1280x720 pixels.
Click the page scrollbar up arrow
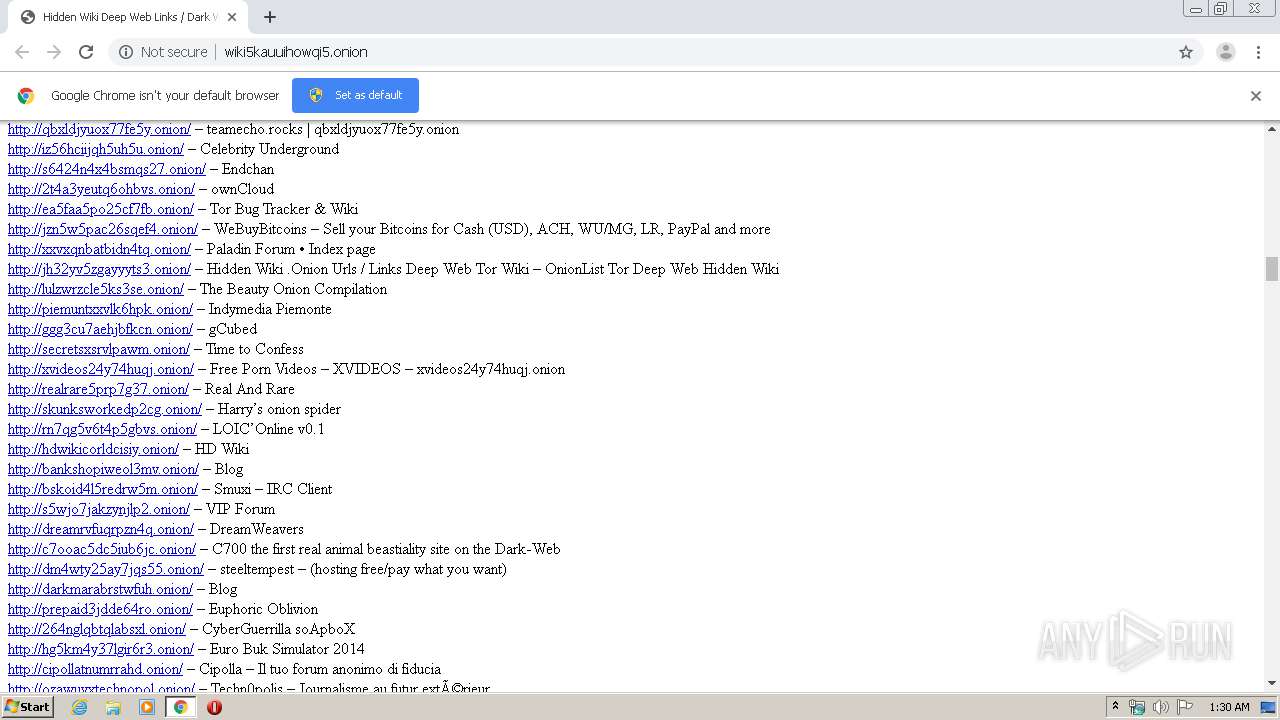pos(1272,129)
